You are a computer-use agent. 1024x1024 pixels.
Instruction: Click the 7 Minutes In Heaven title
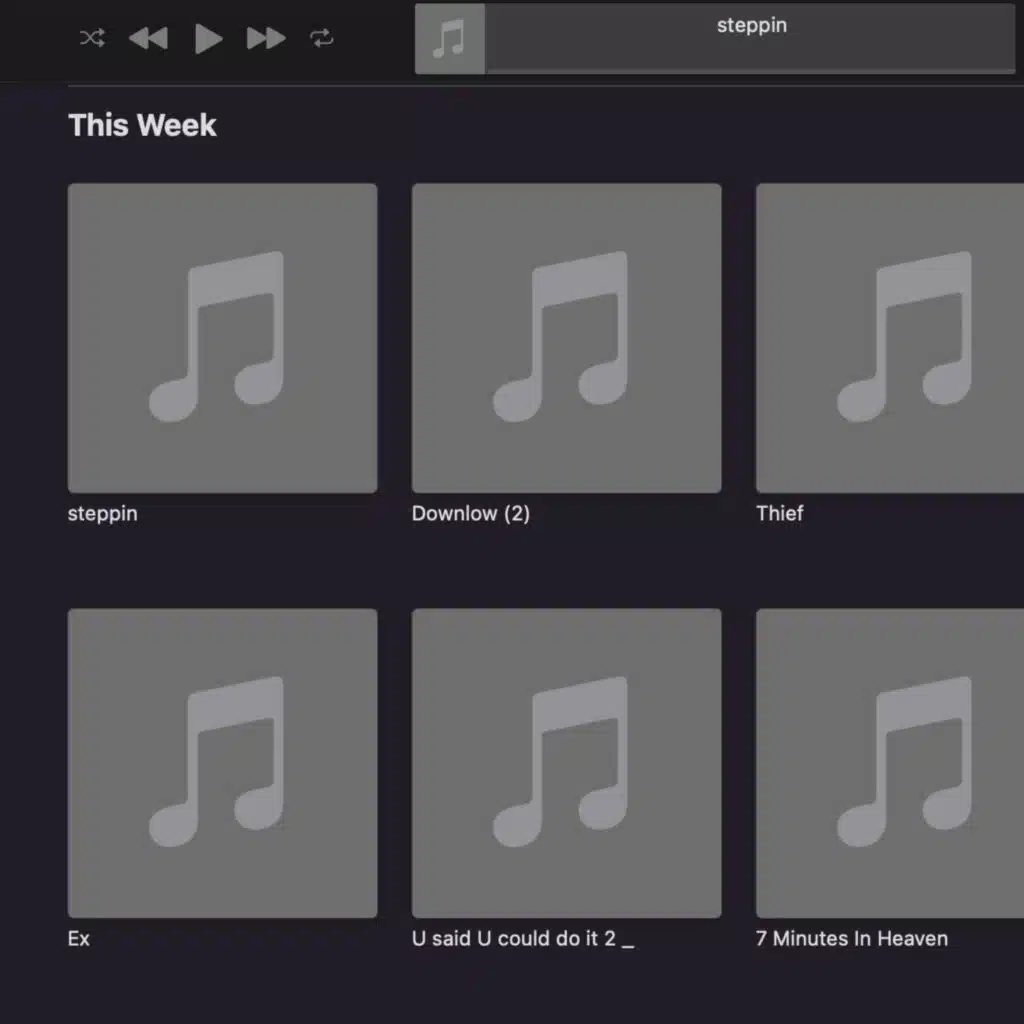852,938
